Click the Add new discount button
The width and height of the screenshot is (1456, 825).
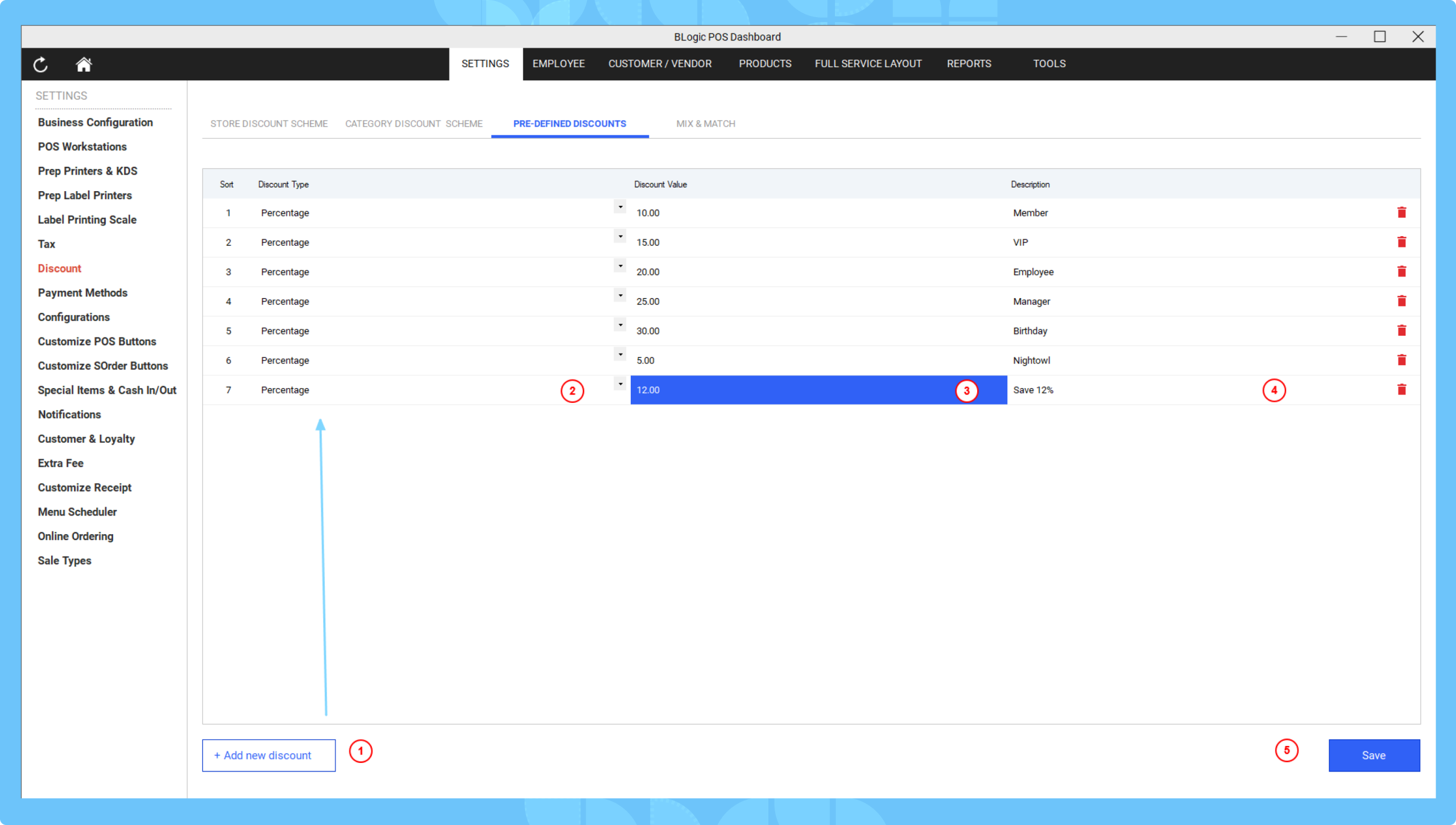pos(268,755)
